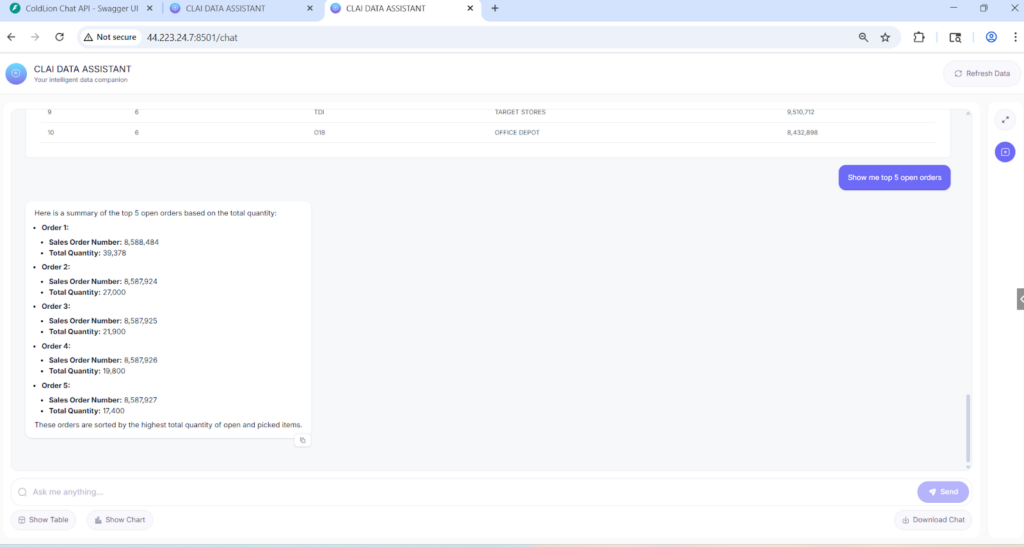Open a new browser tab
The width and height of the screenshot is (1024, 547).
(x=495, y=8)
